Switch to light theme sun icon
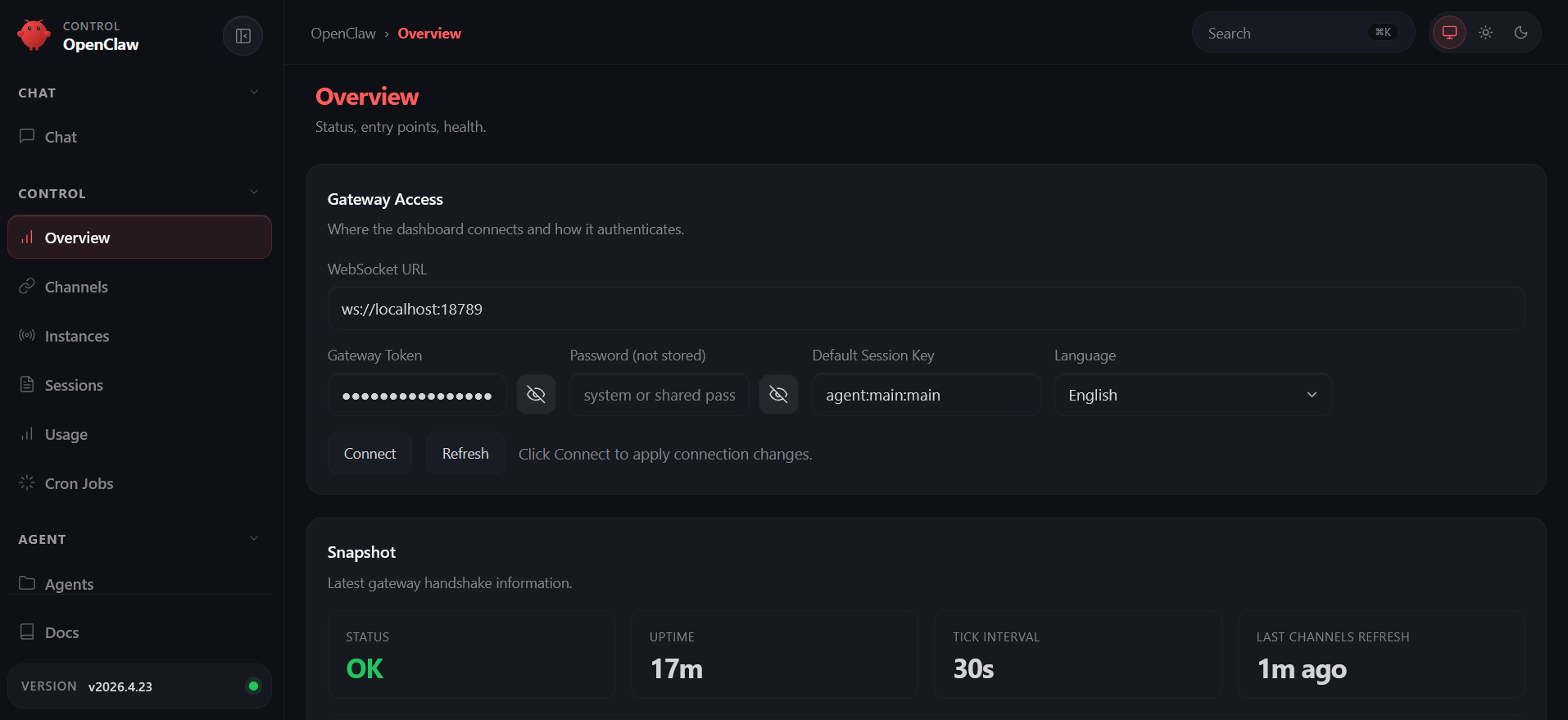This screenshot has width=1568, height=720. 1485,33
